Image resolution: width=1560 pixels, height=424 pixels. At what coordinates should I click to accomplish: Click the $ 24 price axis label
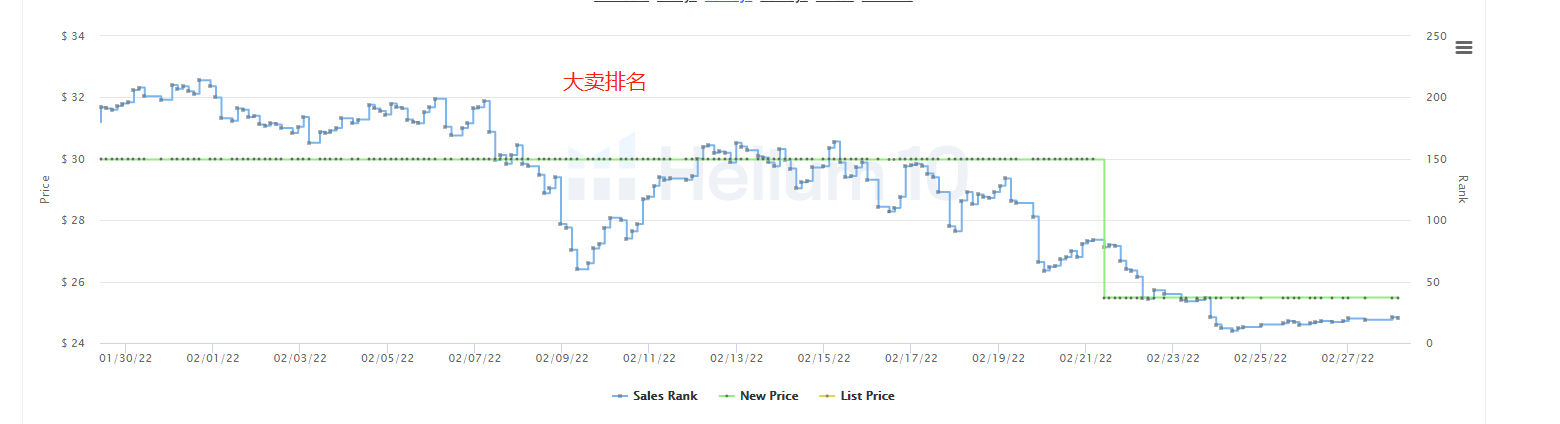(x=73, y=344)
